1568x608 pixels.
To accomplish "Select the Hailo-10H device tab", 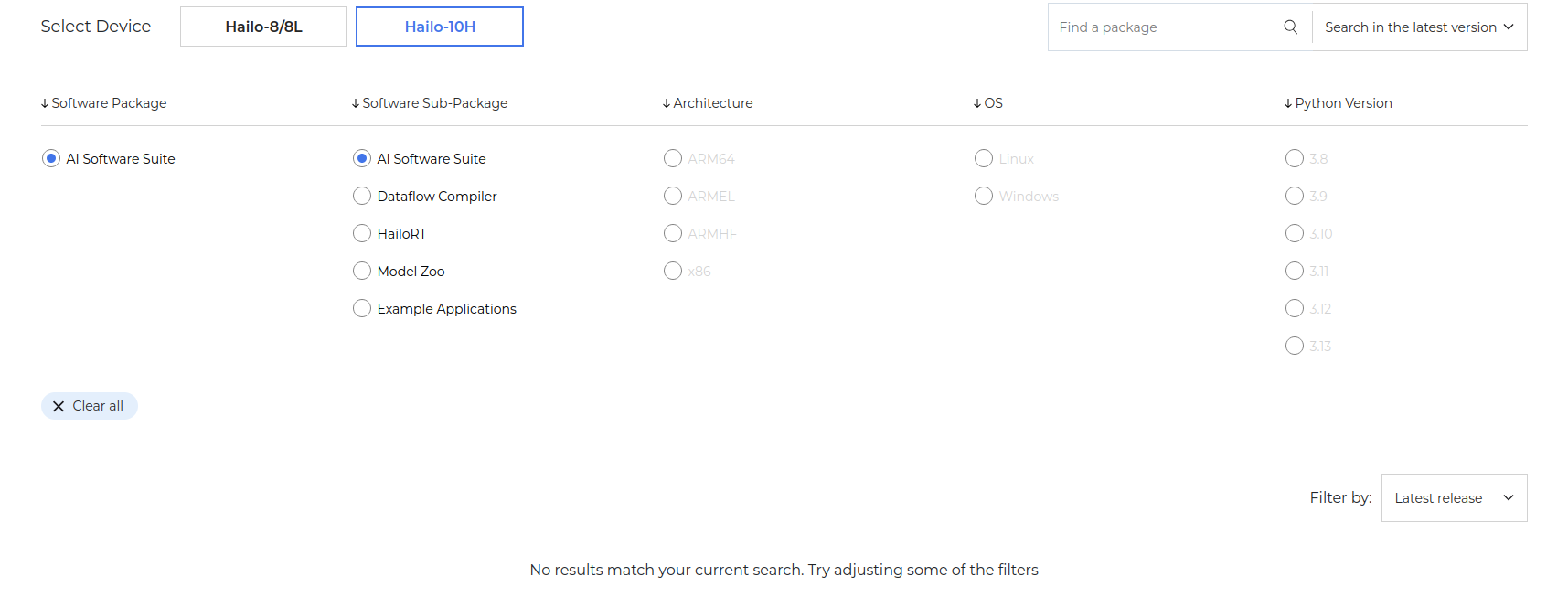I will [440, 27].
